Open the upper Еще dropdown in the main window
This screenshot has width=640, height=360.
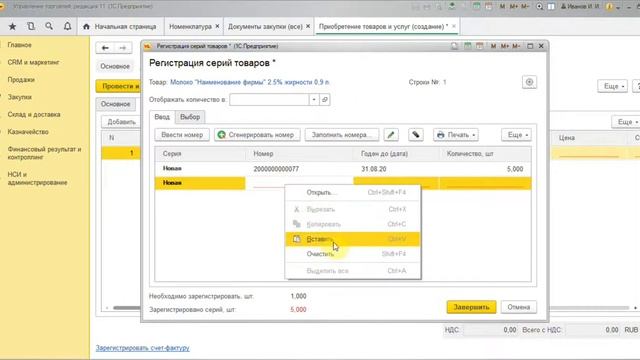point(612,86)
